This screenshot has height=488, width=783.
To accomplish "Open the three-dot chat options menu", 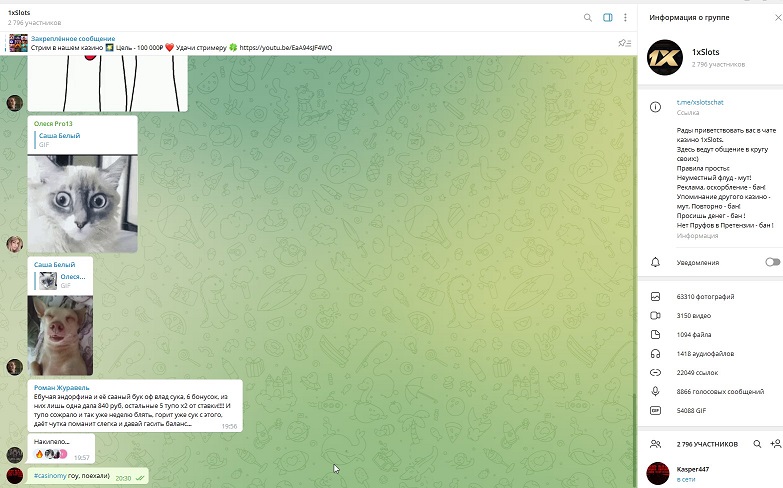I will pyautogui.click(x=625, y=17).
